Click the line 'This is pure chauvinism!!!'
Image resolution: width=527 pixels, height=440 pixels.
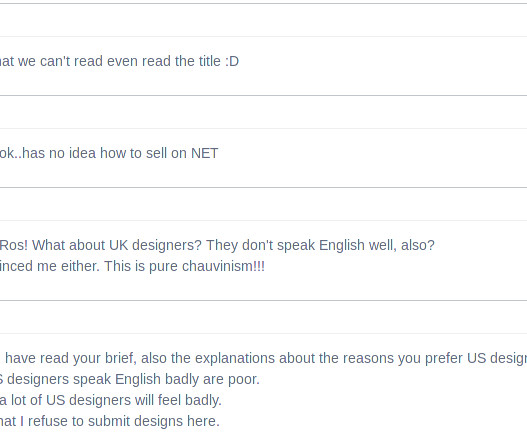click(x=185, y=266)
